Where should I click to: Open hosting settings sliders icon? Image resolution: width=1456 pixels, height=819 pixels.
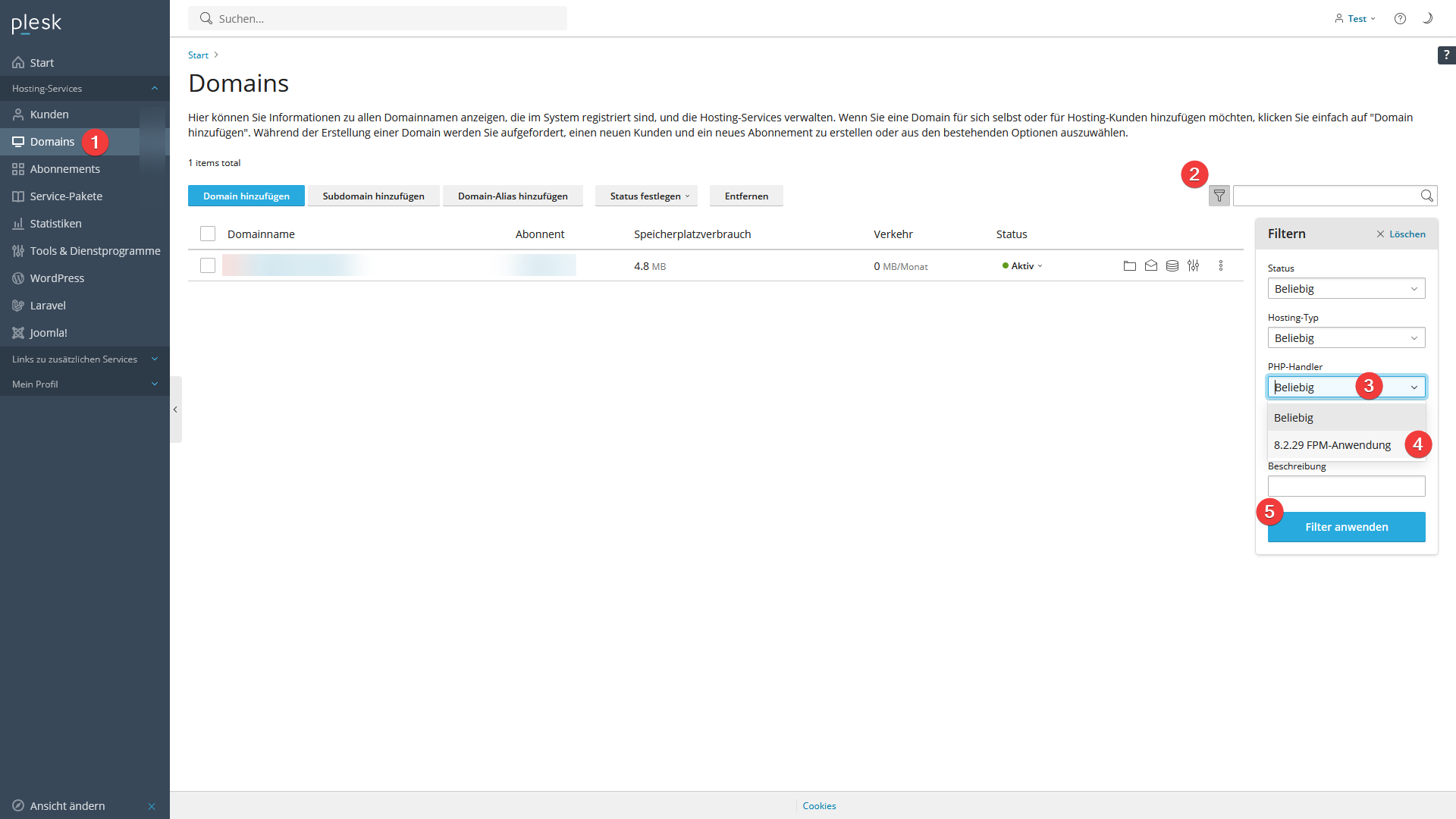(1193, 265)
